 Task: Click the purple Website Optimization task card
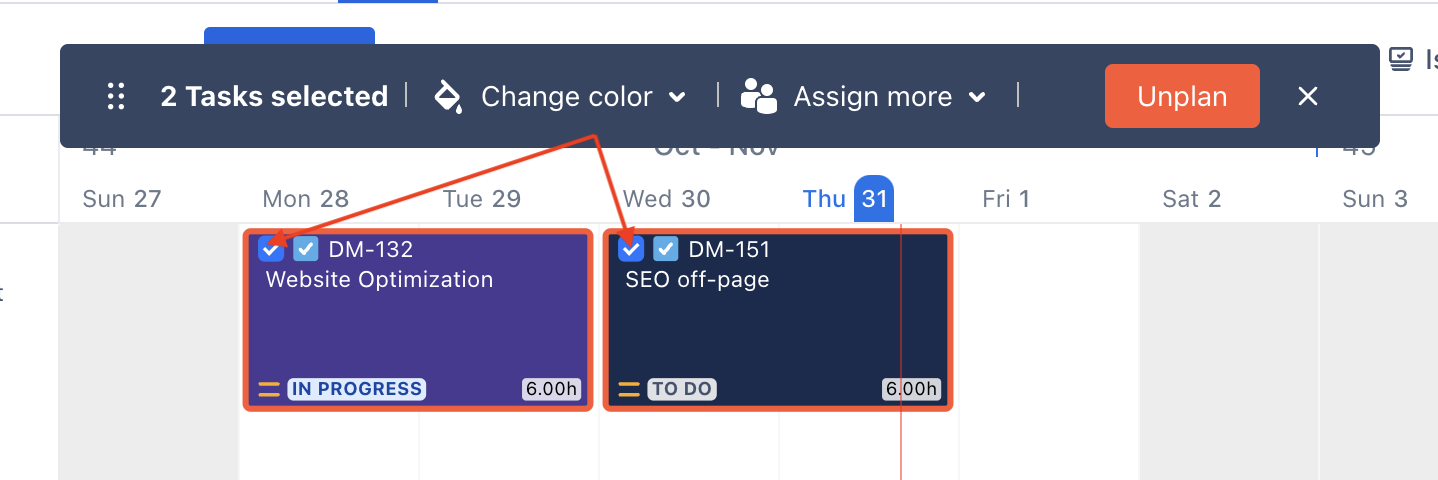pyautogui.click(x=418, y=330)
